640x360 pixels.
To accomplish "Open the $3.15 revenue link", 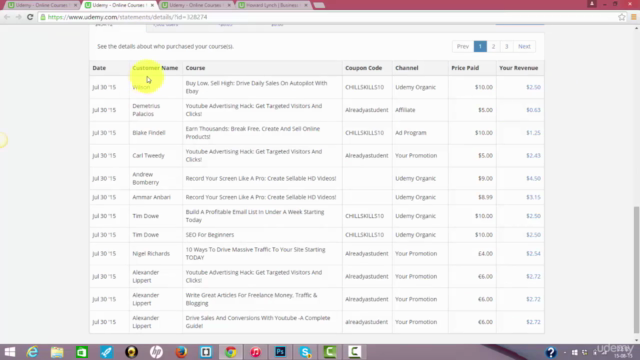I will (533, 197).
